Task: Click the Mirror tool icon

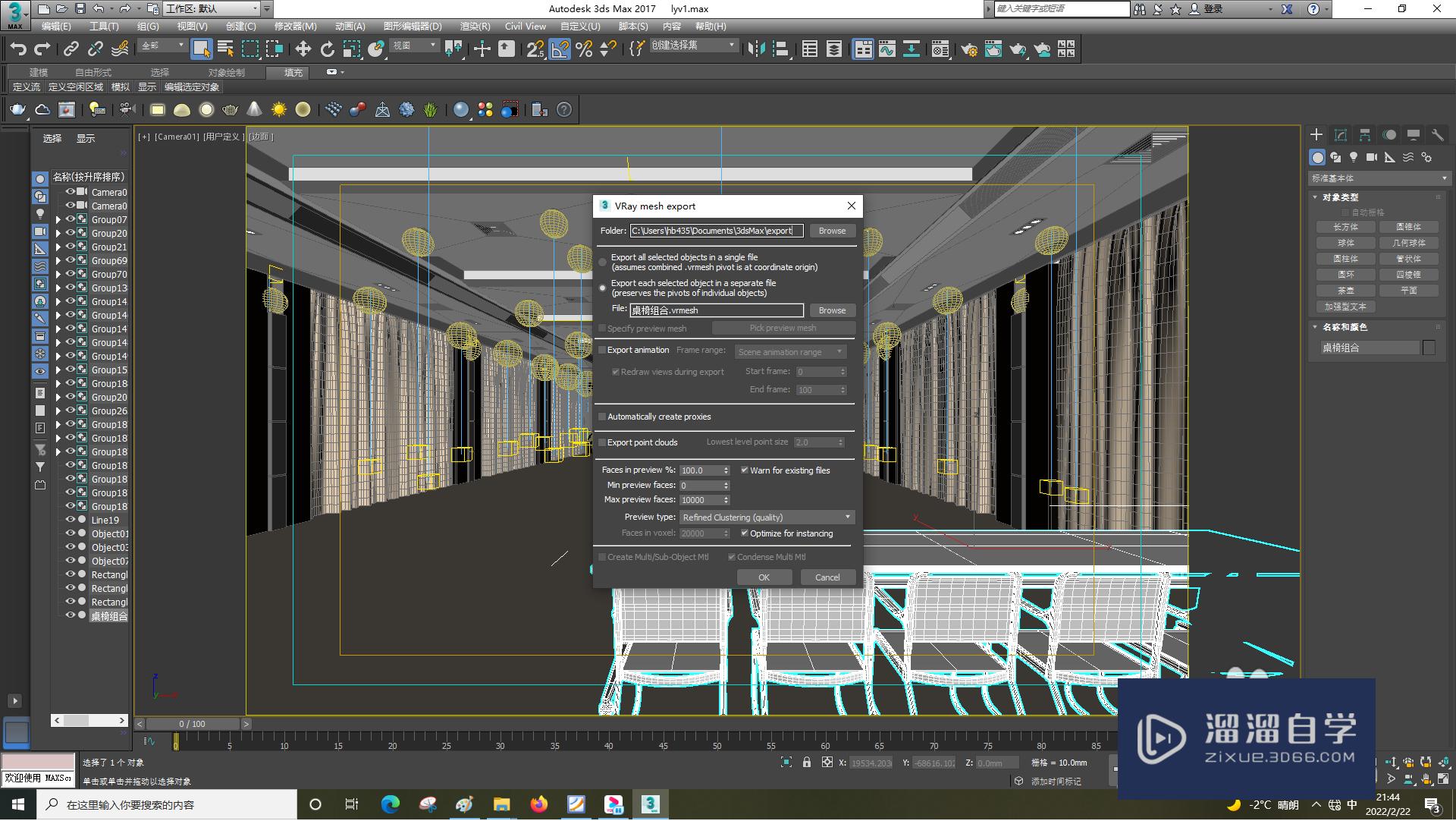Action: (x=756, y=49)
